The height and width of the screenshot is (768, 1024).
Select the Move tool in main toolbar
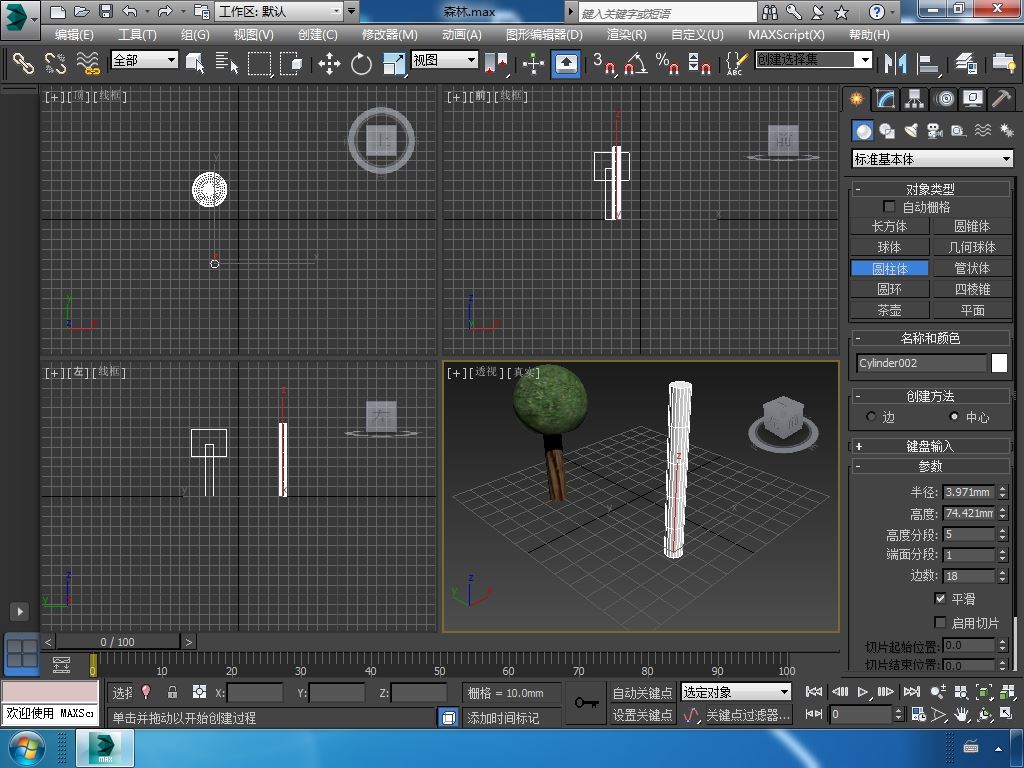pos(329,64)
